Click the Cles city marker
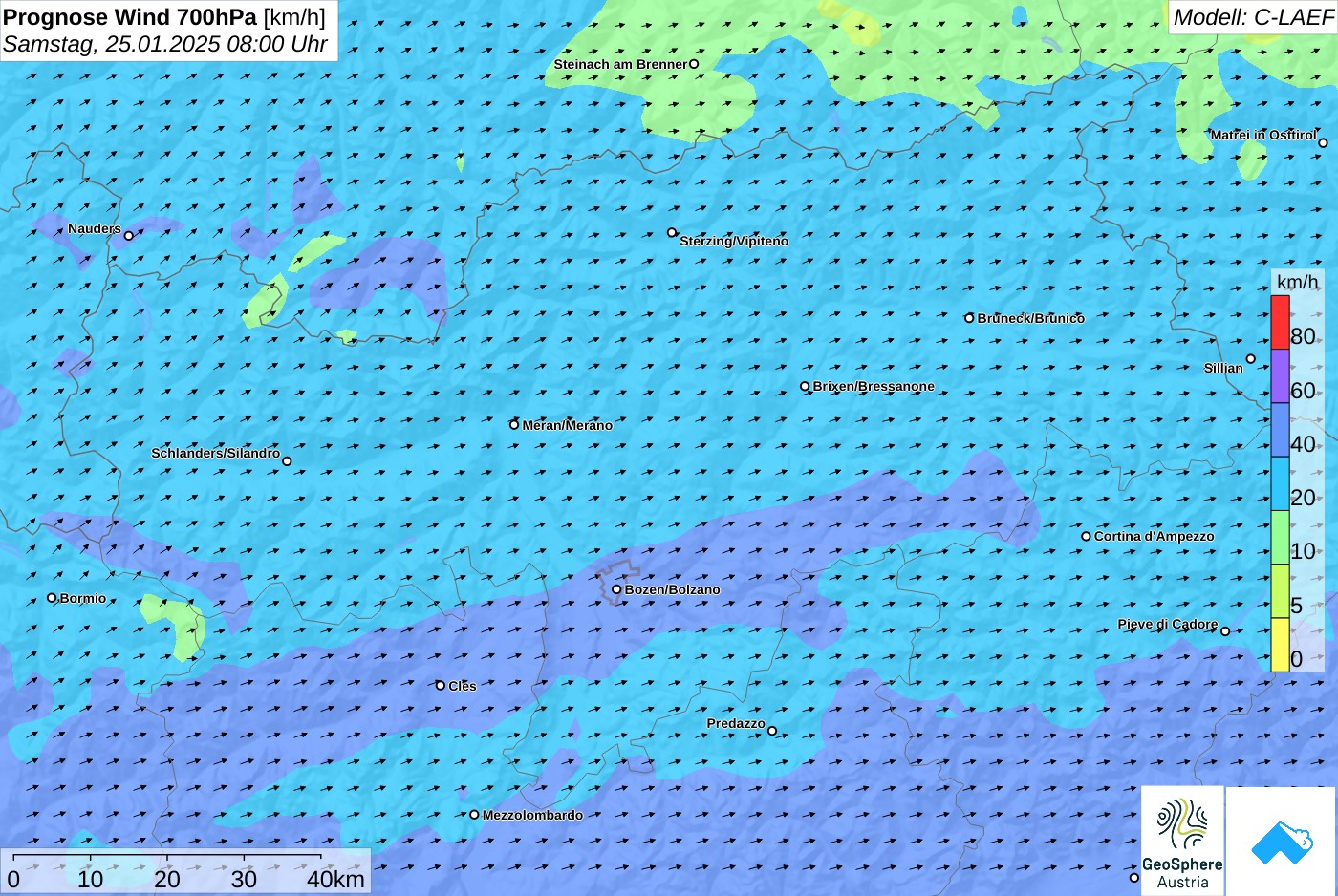1338x896 pixels. pyautogui.click(x=441, y=685)
